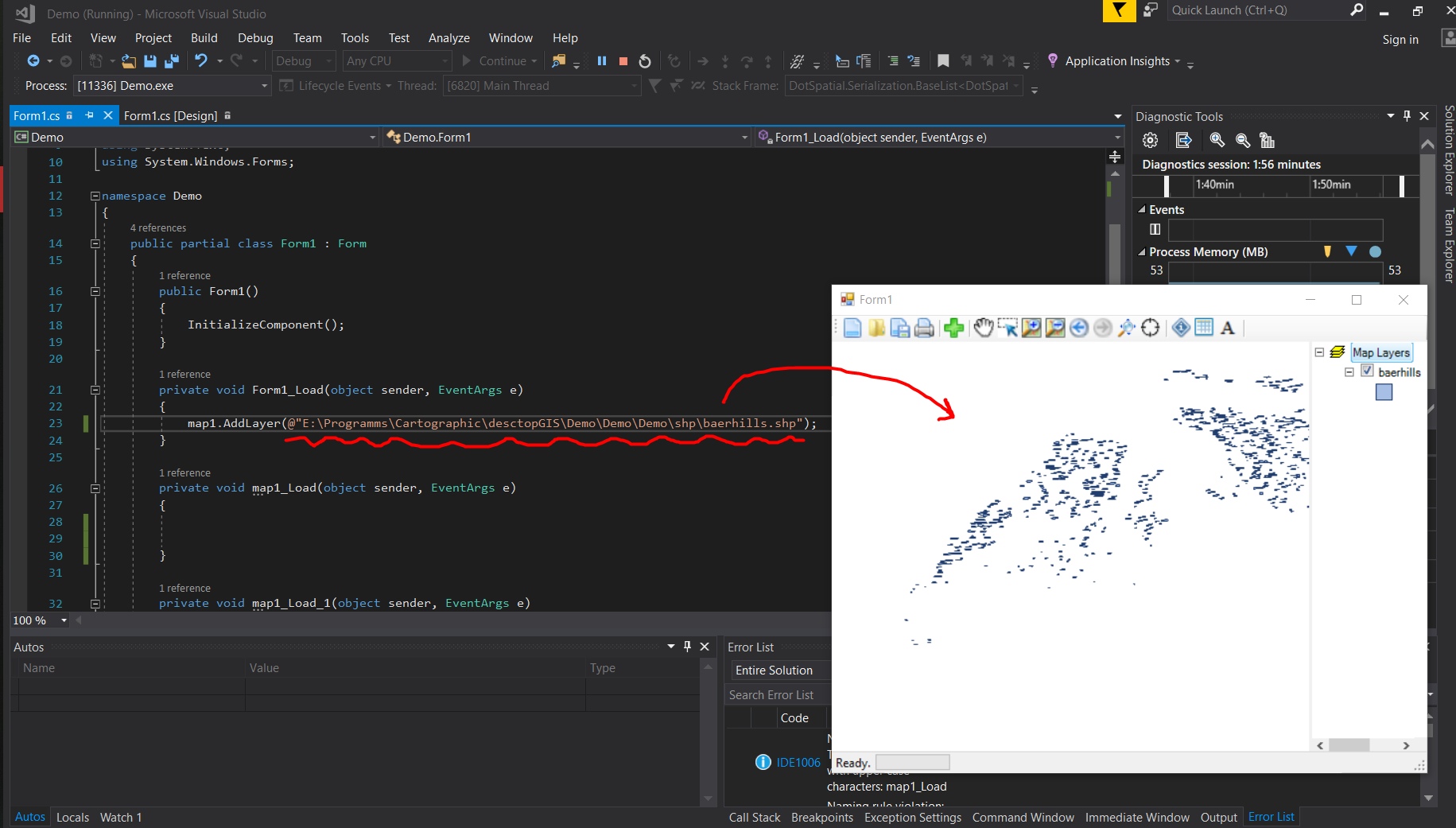1456x828 pixels.
Task: Click the green Add Layer plus icon
Action: coord(953,328)
